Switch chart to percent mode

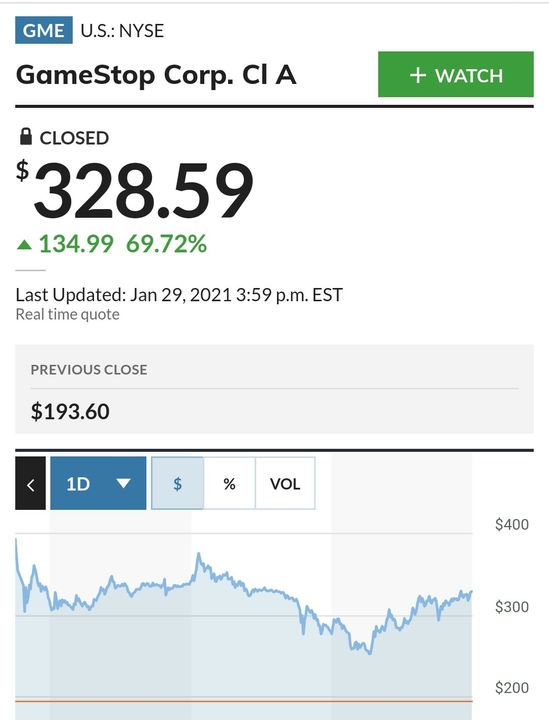pos(229,483)
